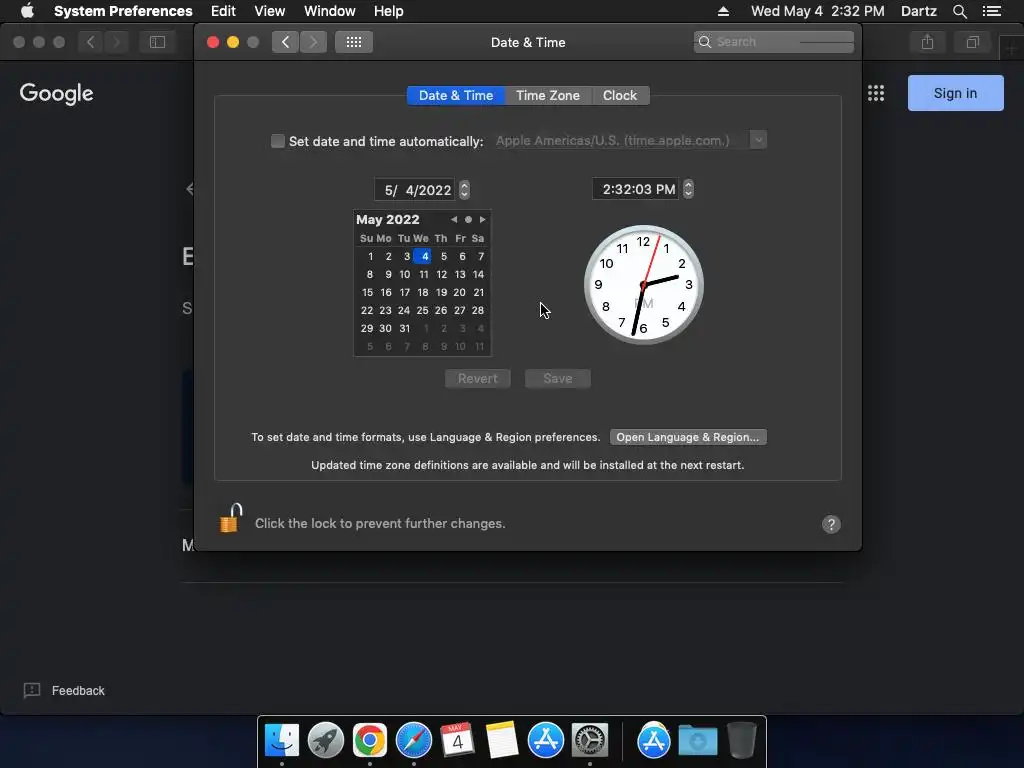Screen dimensions: 1024x768
Task: Open Finder from the Dock
Action: pyautogui.click(x=282, y=741)
